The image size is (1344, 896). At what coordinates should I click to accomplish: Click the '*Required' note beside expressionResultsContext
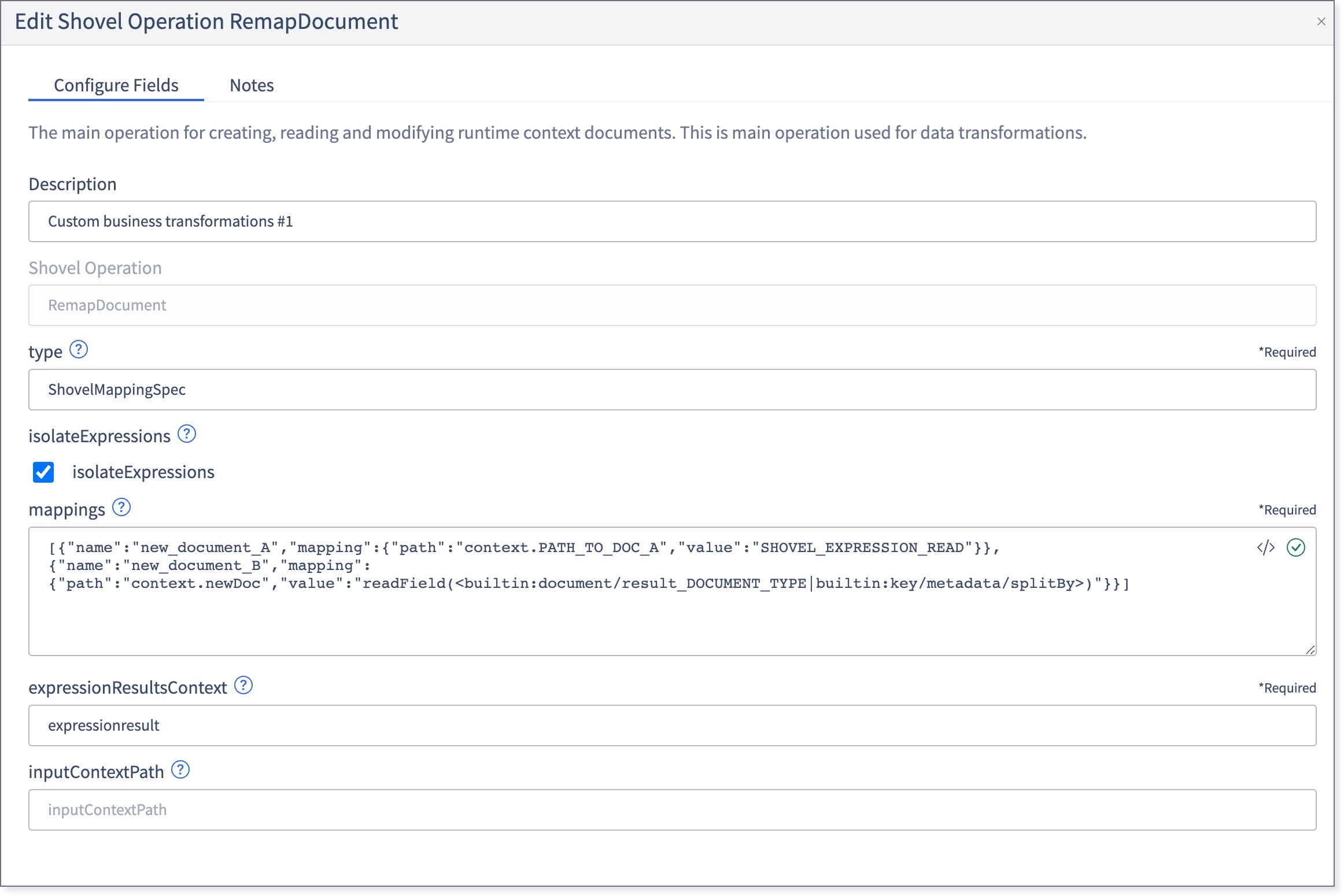coord(1287,688)
